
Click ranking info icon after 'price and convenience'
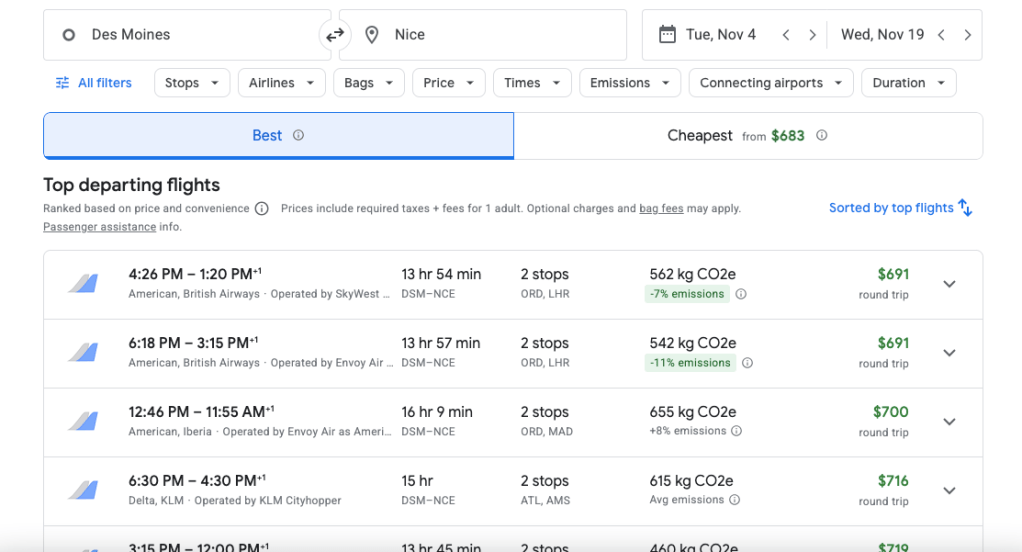click(x=261, y=209)
